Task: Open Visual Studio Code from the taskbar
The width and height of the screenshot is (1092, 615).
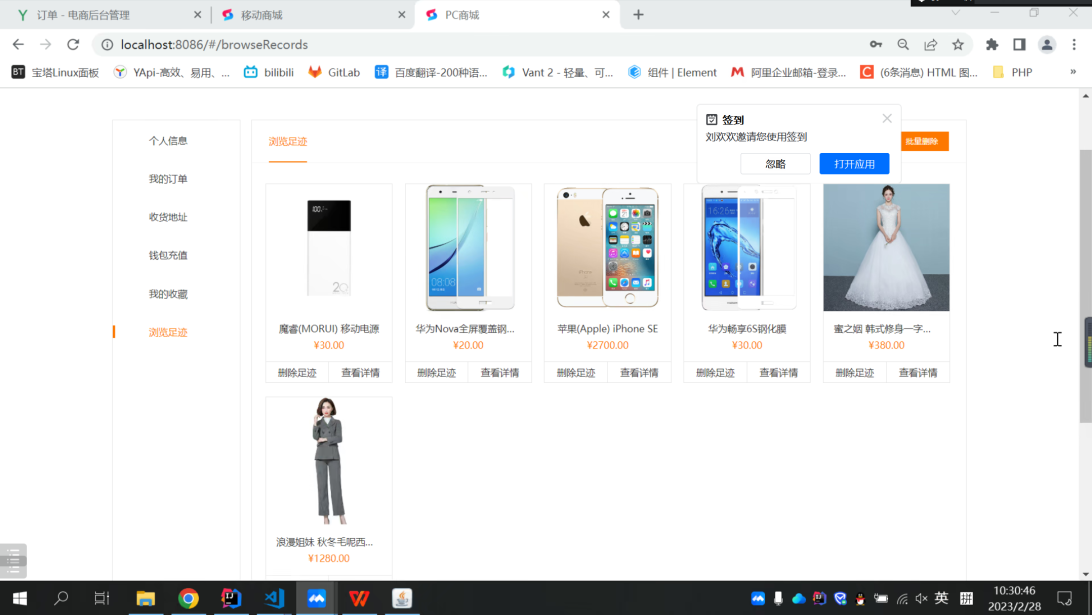Action: click(x=274, y=598)
